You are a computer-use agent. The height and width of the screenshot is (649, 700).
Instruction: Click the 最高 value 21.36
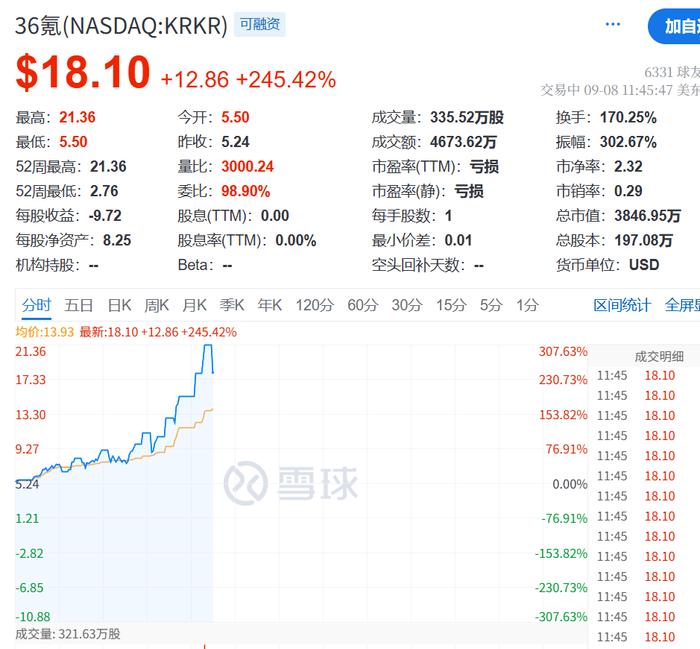[77, 117]
